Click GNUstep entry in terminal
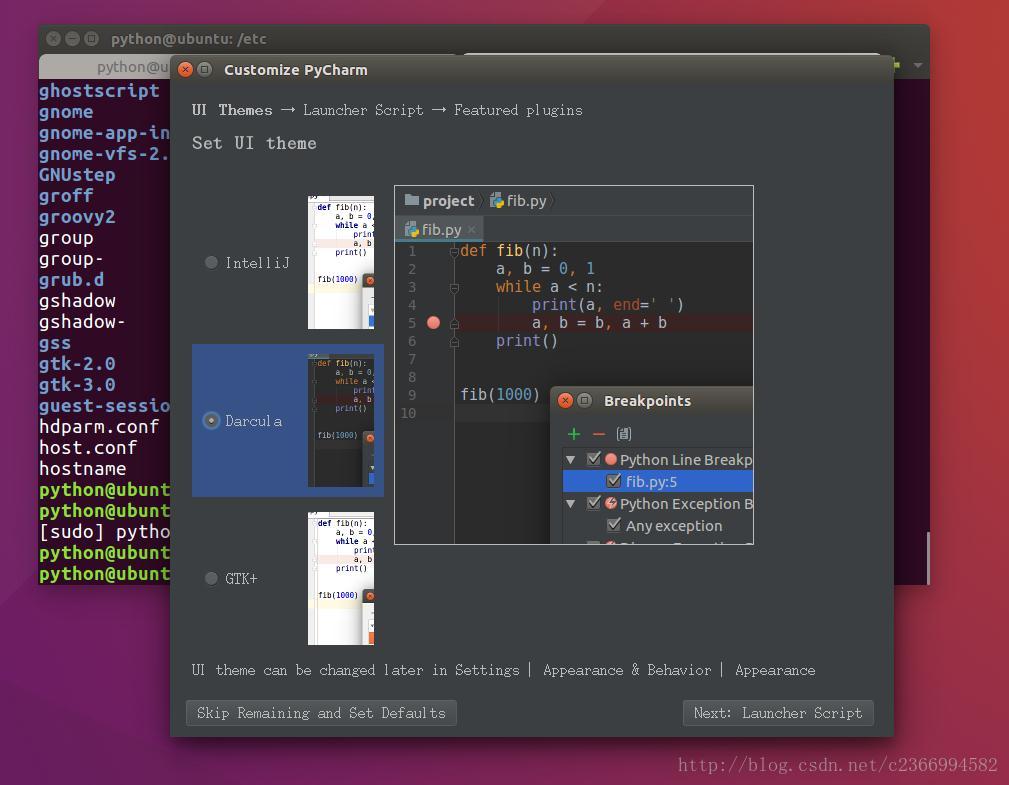This screenshot has height=785, width=1009. pyautogui.click(x=77, y=175)
